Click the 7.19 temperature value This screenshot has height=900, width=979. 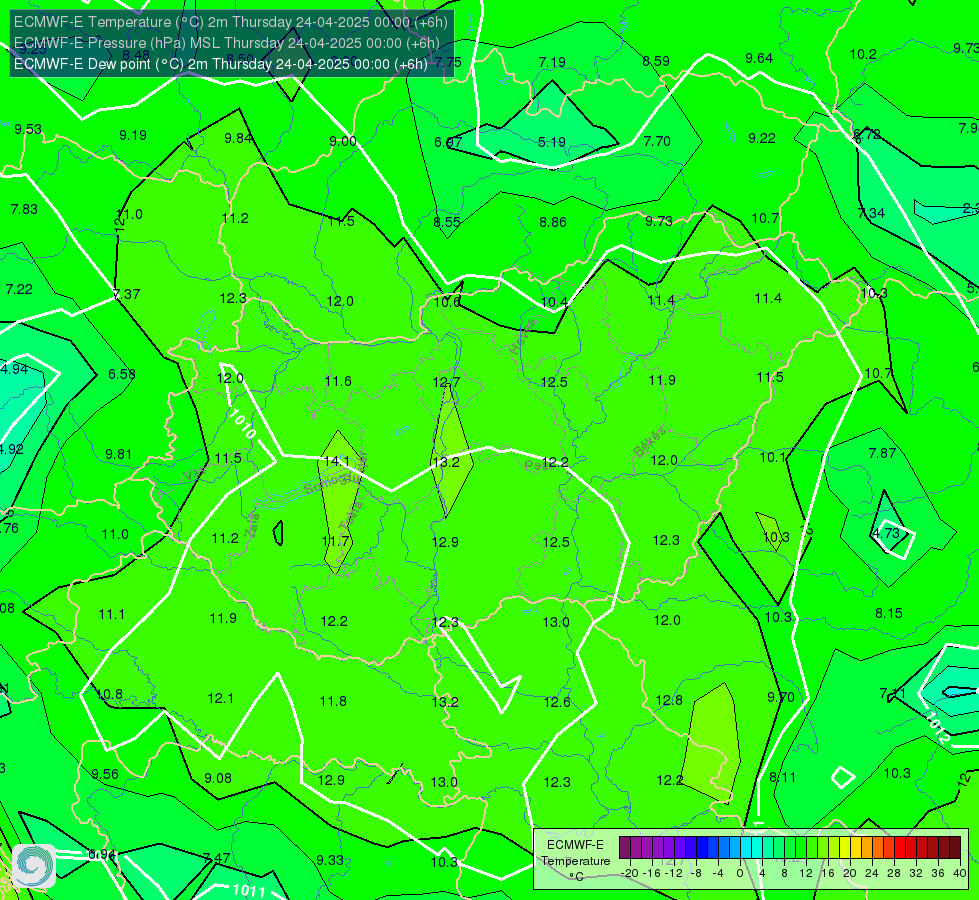552,62
